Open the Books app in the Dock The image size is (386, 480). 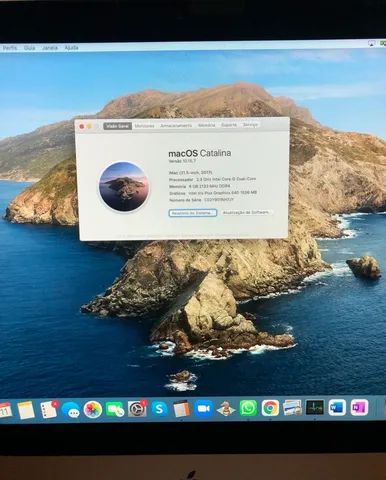pyautogui.click(x=182, y=409)
